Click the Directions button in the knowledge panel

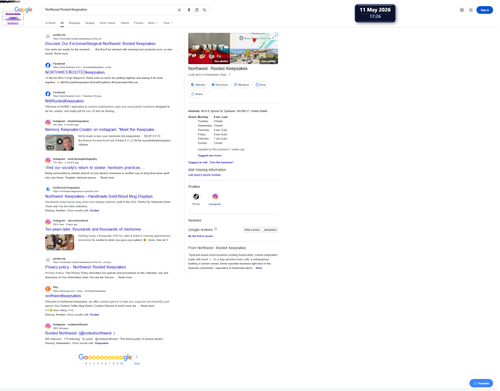pyautogui.click(x=219, y=85)
